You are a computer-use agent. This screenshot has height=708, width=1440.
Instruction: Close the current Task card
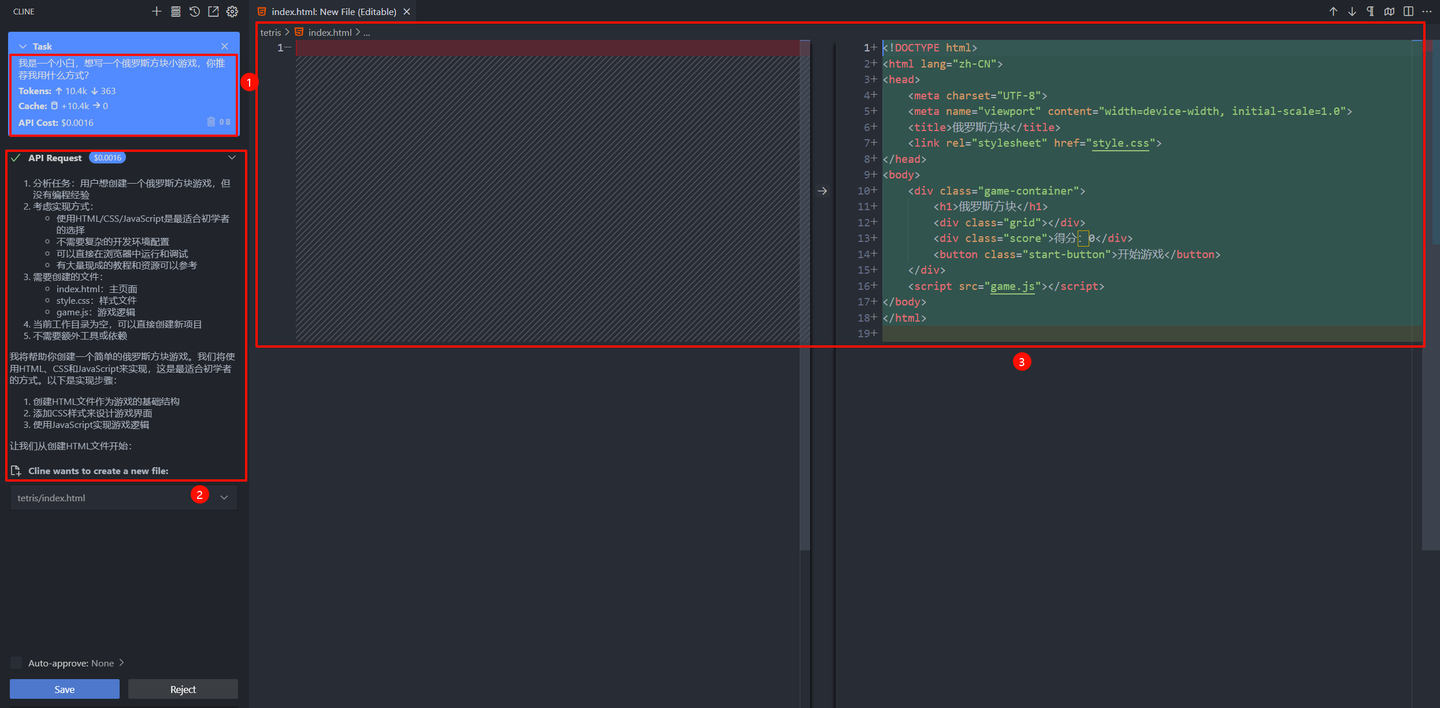[224, 46]
